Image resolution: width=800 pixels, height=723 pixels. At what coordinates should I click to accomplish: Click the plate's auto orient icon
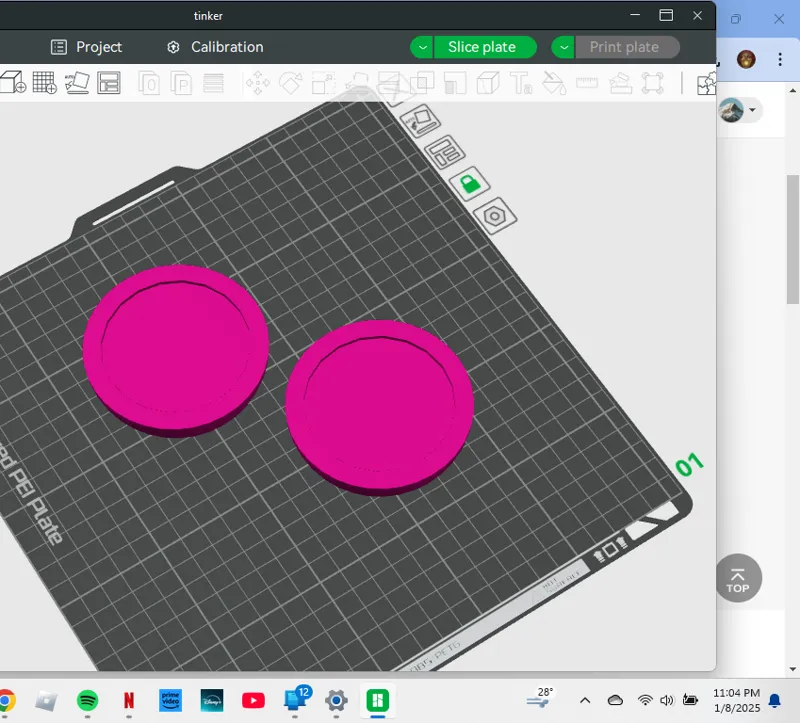pyautogui.click(x=420, y=121)
